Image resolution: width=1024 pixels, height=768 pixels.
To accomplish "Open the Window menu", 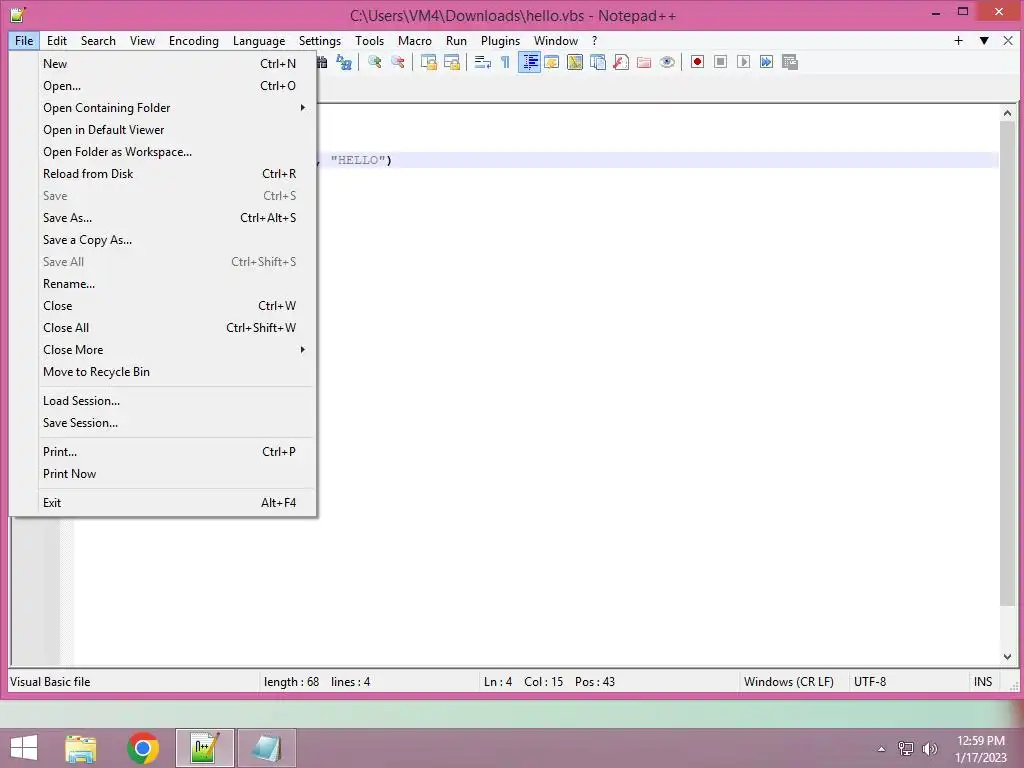I will [556, 40].
